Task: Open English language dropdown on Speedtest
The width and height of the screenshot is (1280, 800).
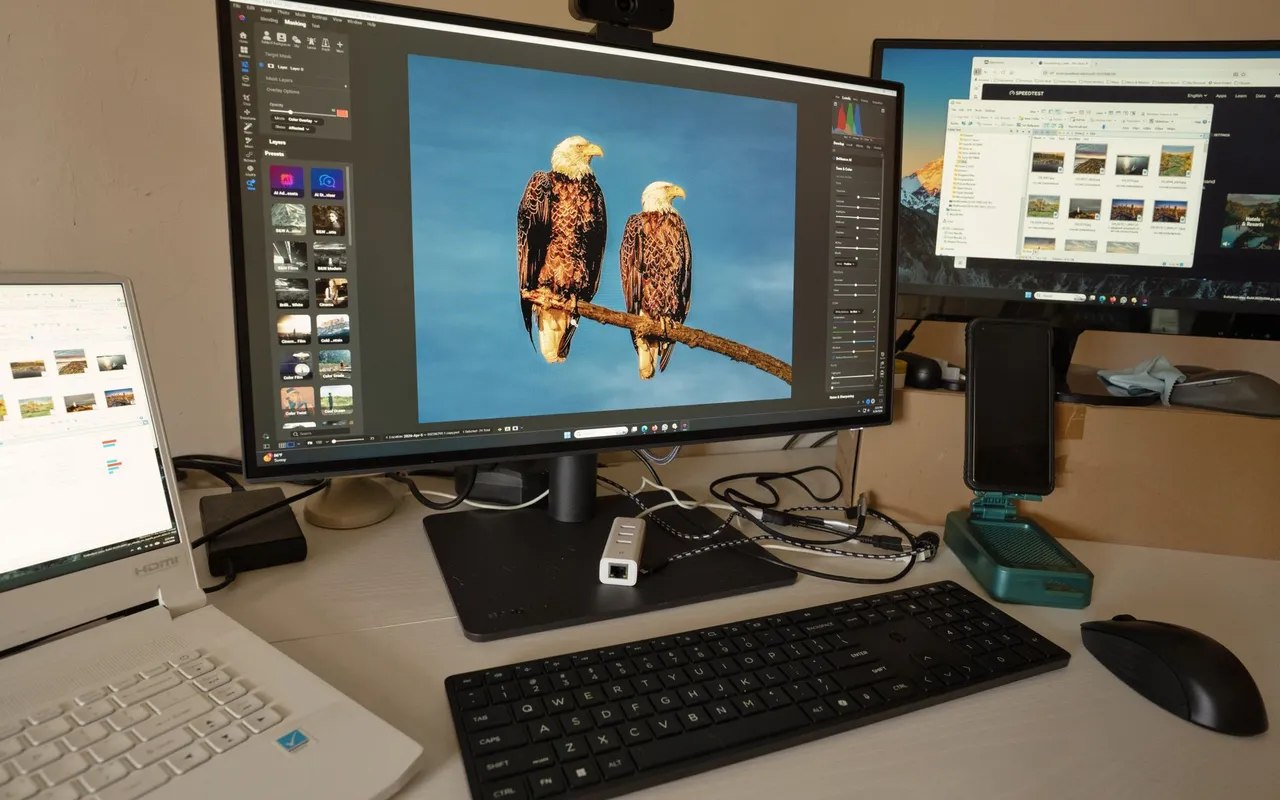Action: coord(1197,96)
